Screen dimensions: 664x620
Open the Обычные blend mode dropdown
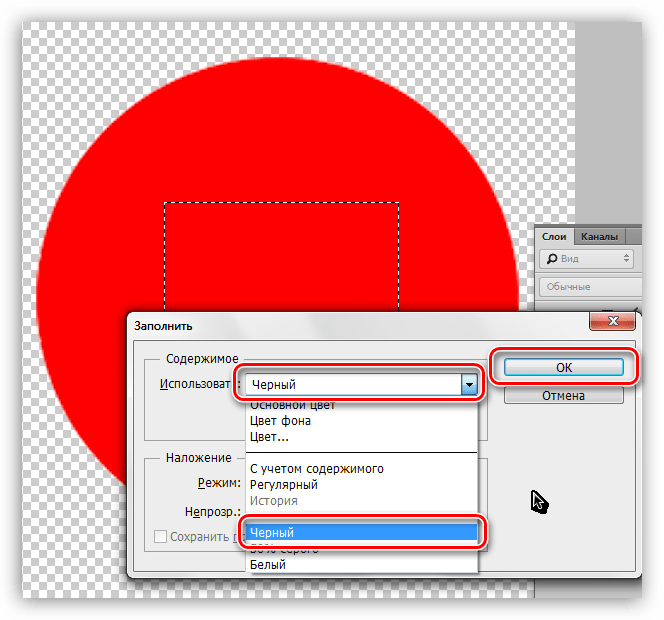[x=590, y=287]
